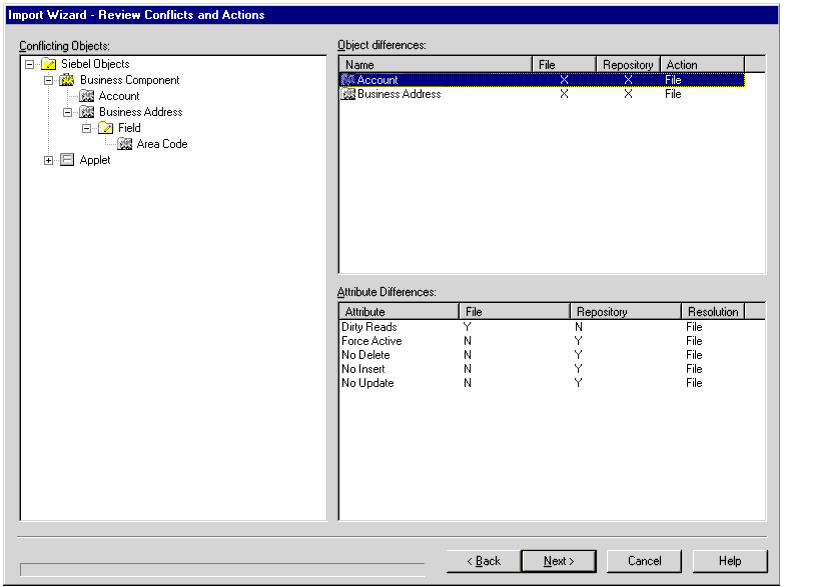
Task: Click the File value N for No Insert
Action: pyautogui.click(x=467, y=369)
